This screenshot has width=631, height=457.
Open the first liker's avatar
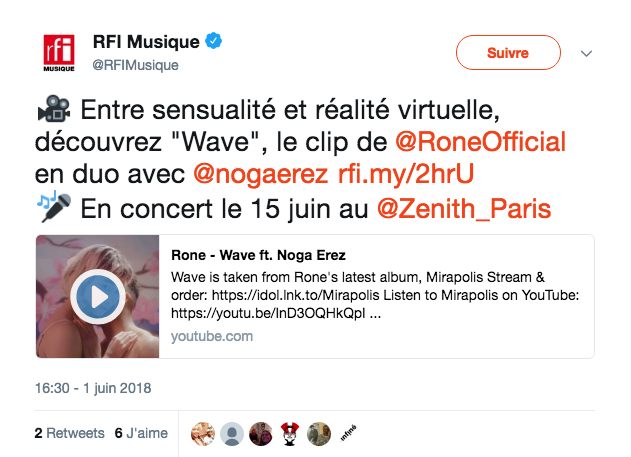[203, 433]
